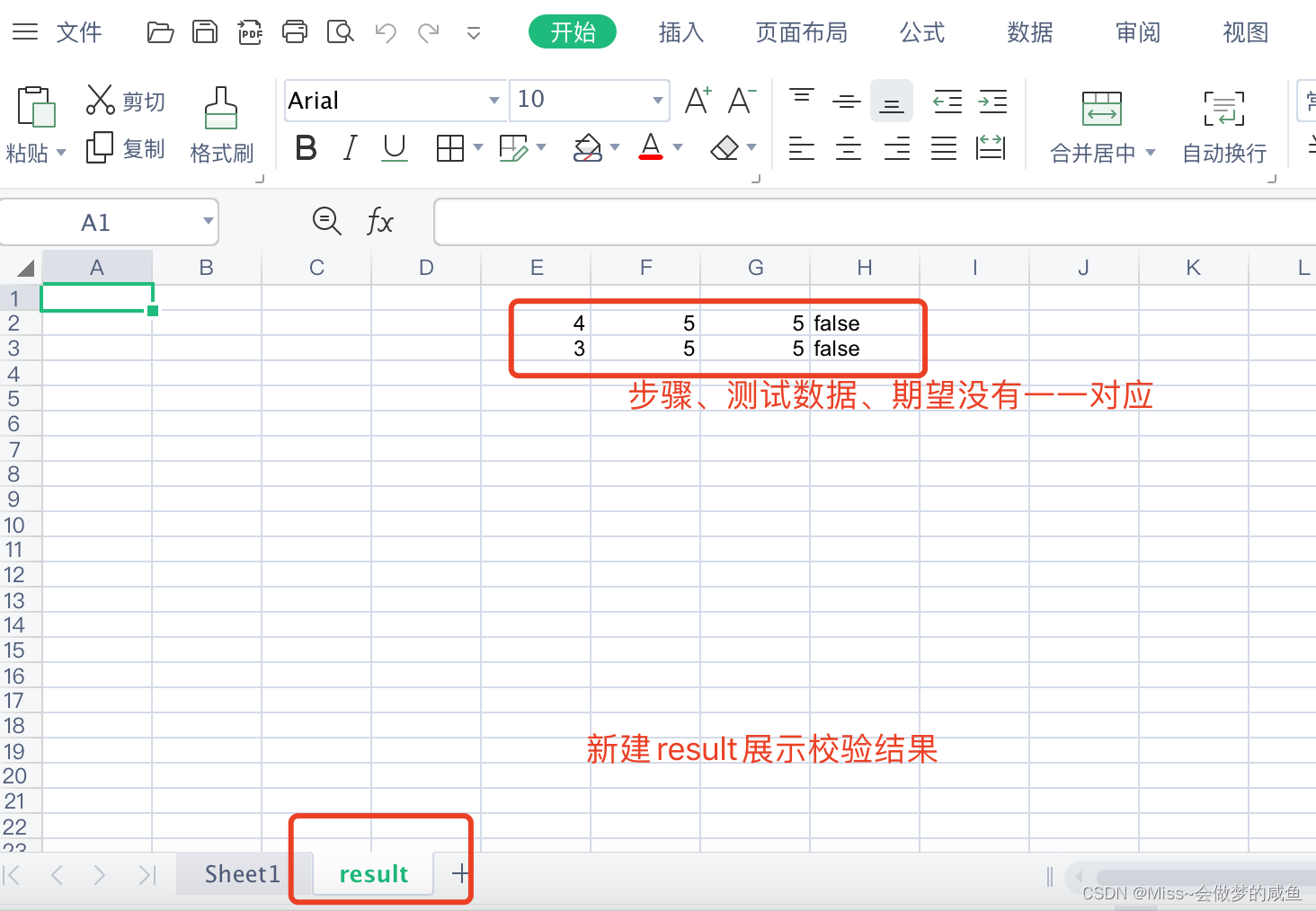Screen dimensions: 1316x911
Task: Add new sheet with plus icon
Action: (460, 872)
